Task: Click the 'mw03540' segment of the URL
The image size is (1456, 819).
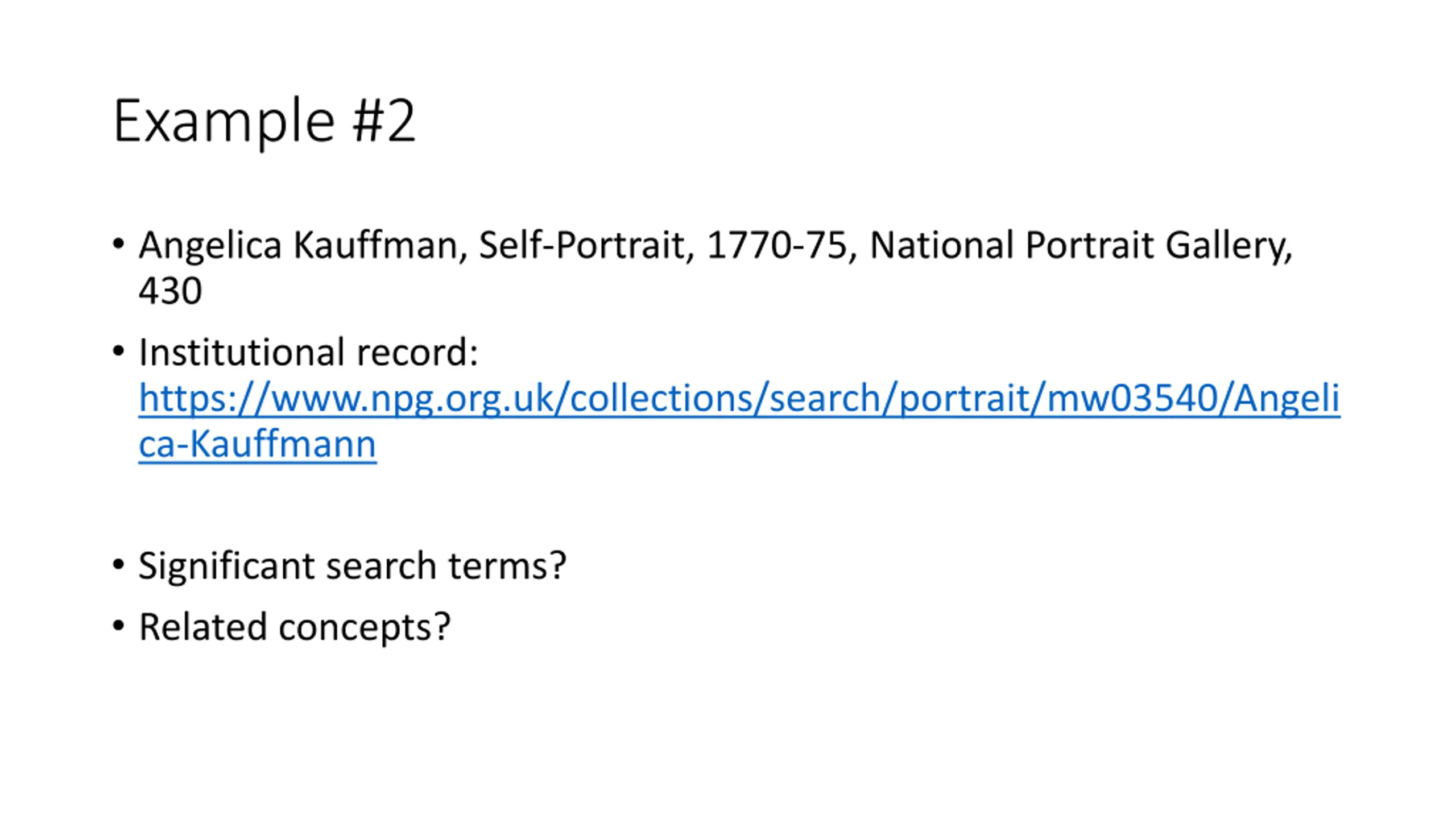Action: click(x=1131, y=398)
